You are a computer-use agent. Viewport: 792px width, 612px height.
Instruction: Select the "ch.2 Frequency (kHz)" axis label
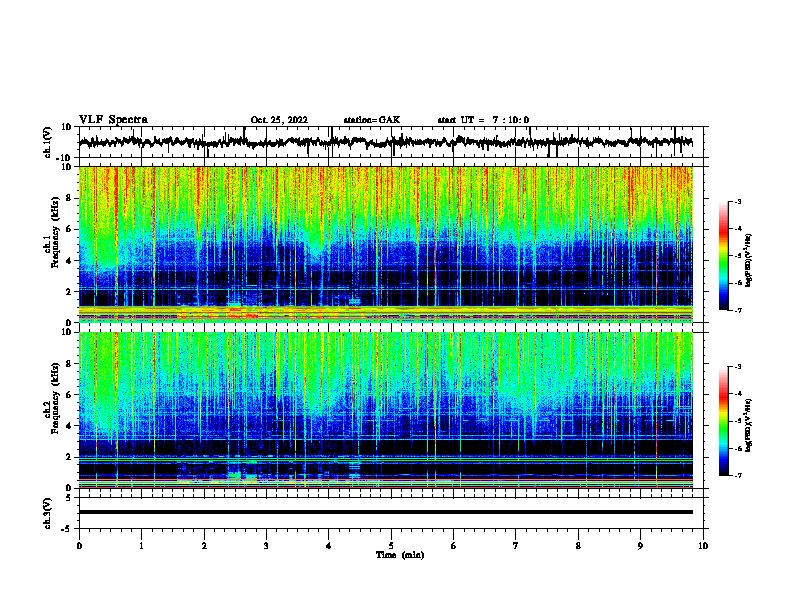tap(54, 399)
